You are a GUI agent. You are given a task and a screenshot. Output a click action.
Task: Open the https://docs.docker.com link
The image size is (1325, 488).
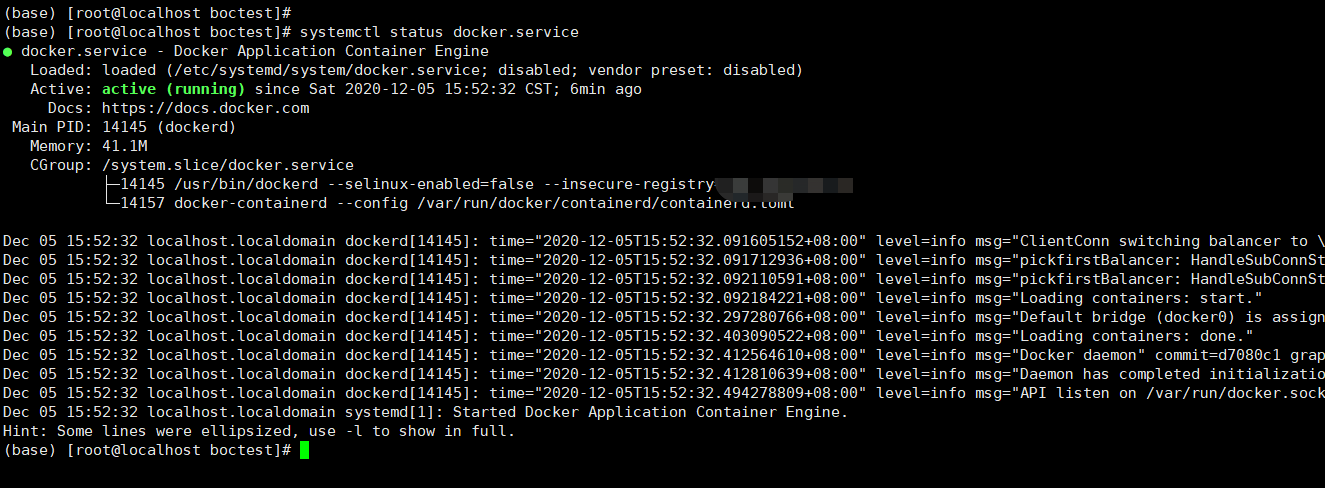pos(205,108)
